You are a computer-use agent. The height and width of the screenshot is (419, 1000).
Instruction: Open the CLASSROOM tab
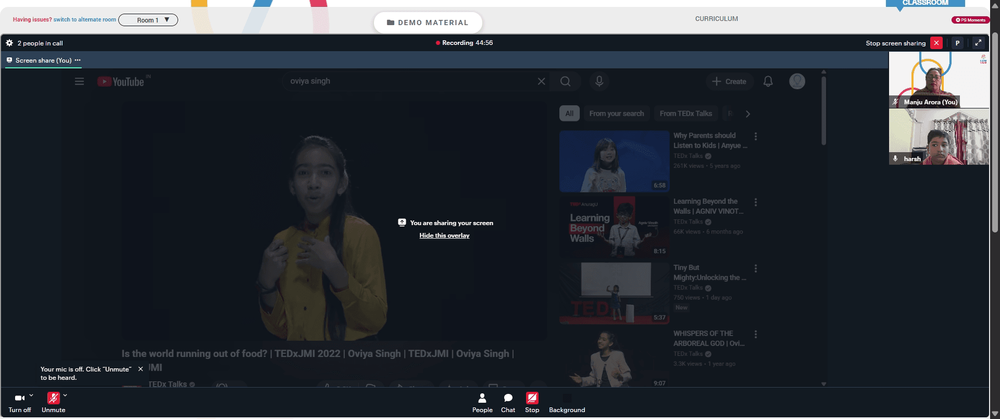925,4
